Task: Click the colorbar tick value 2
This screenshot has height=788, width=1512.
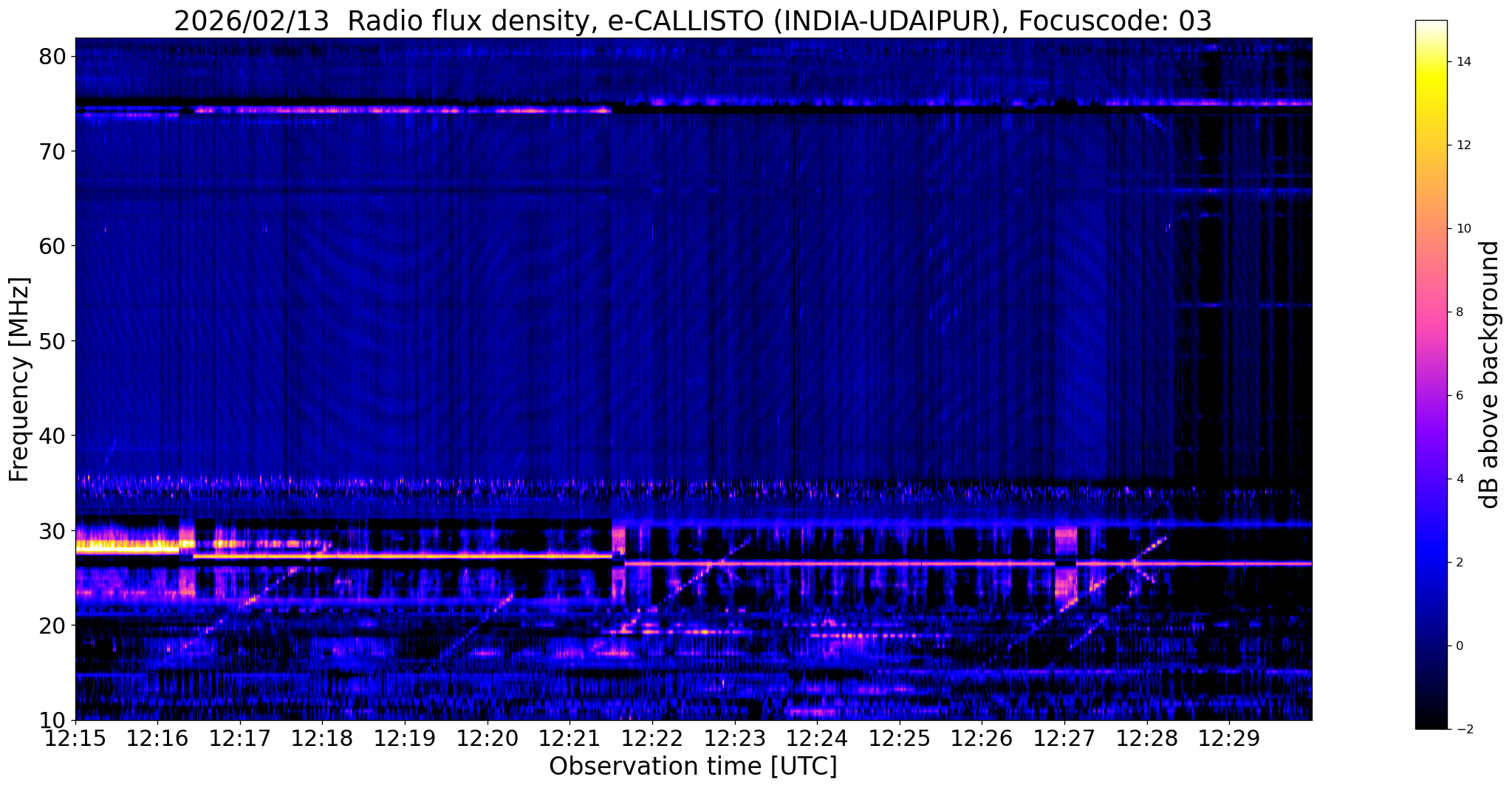Action: click(1460, 563)
